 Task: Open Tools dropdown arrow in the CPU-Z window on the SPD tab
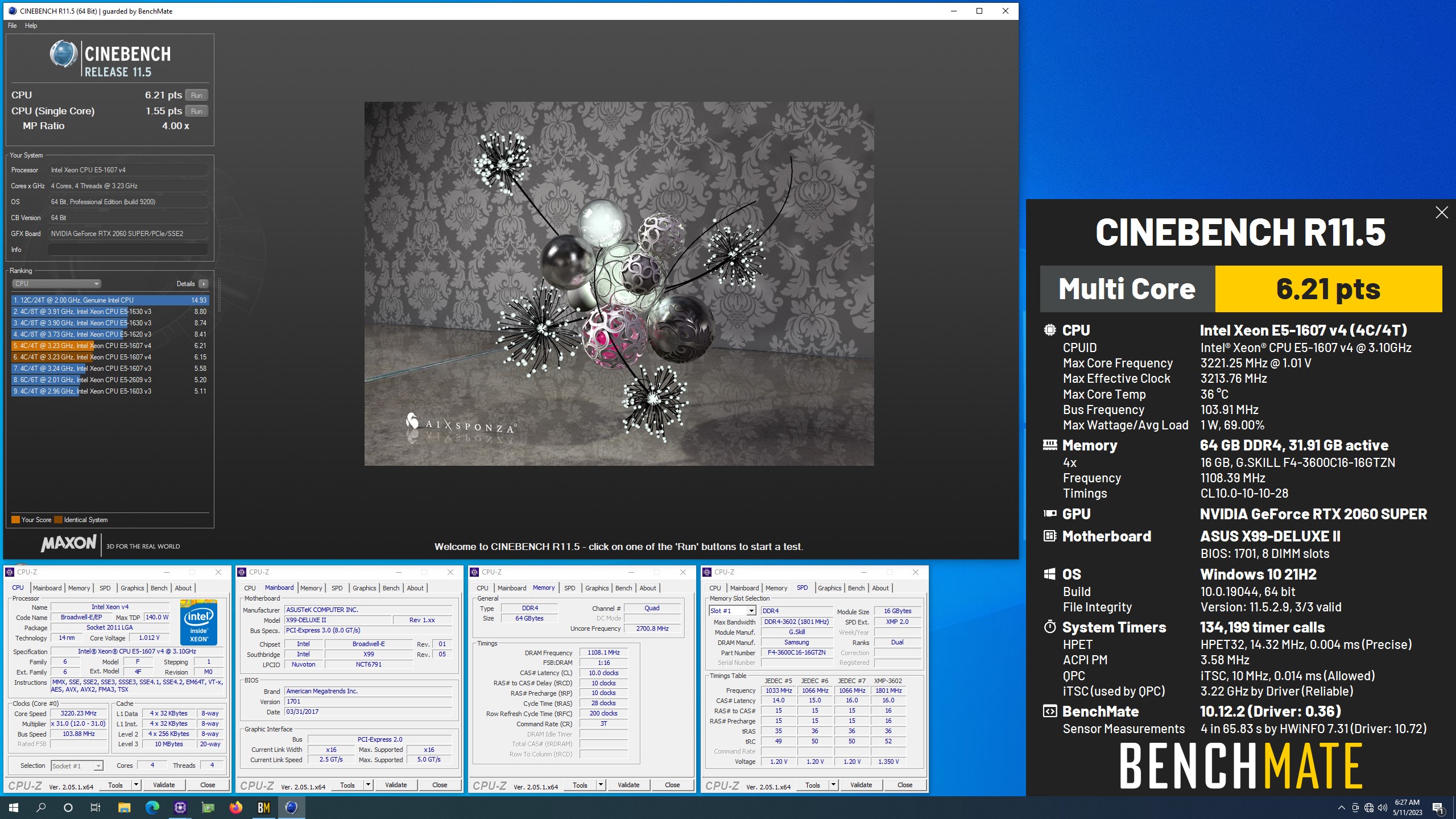833,785
